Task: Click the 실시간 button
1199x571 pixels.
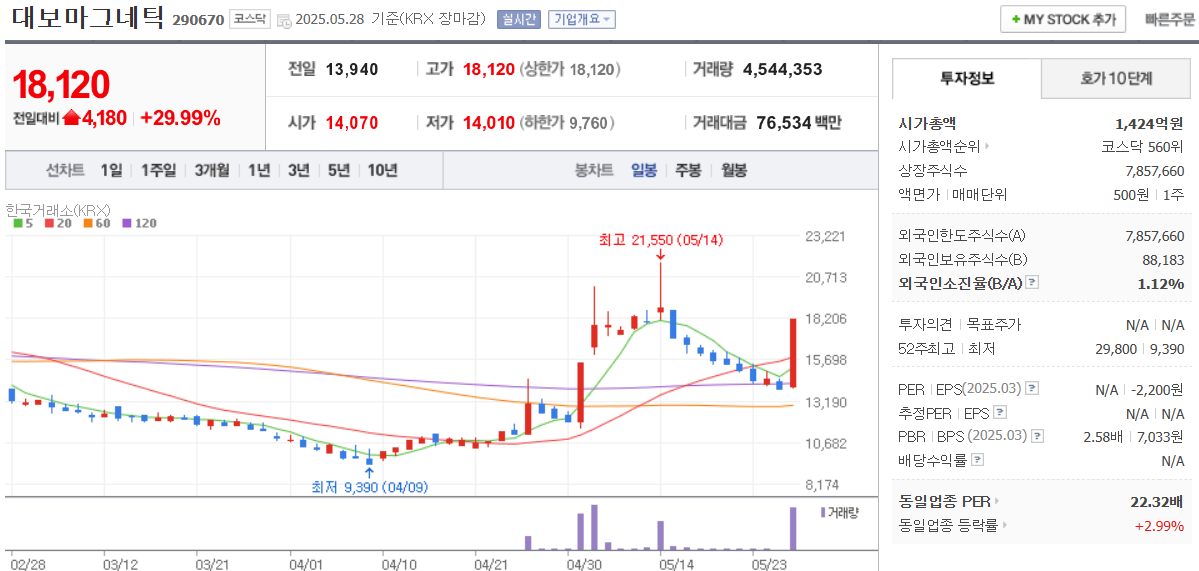Action: click(518, 20)
